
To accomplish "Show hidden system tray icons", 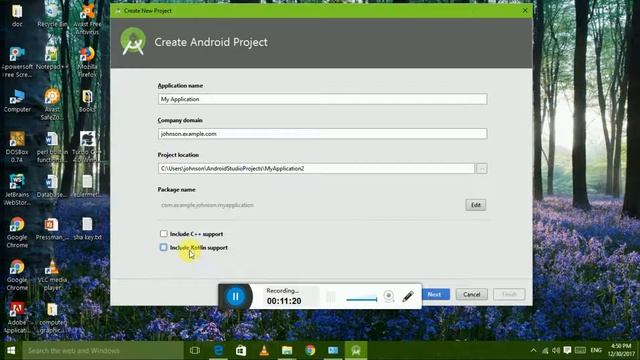I will 533,350.
